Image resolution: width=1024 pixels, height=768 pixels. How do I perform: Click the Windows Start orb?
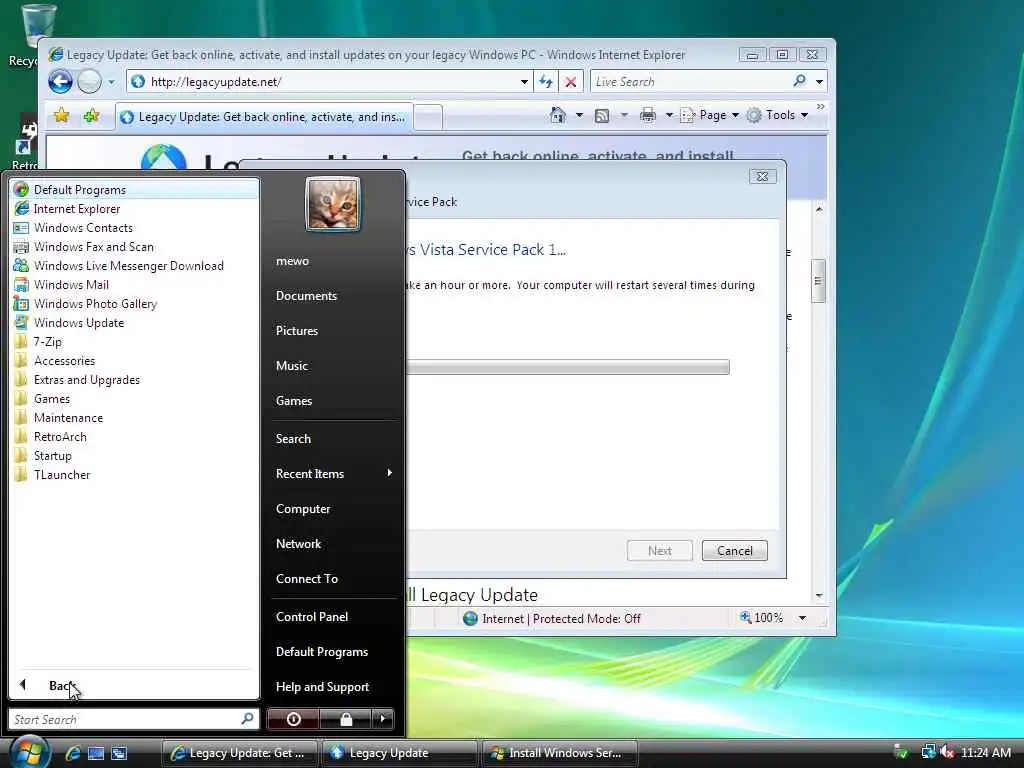[x=29, y=751]
